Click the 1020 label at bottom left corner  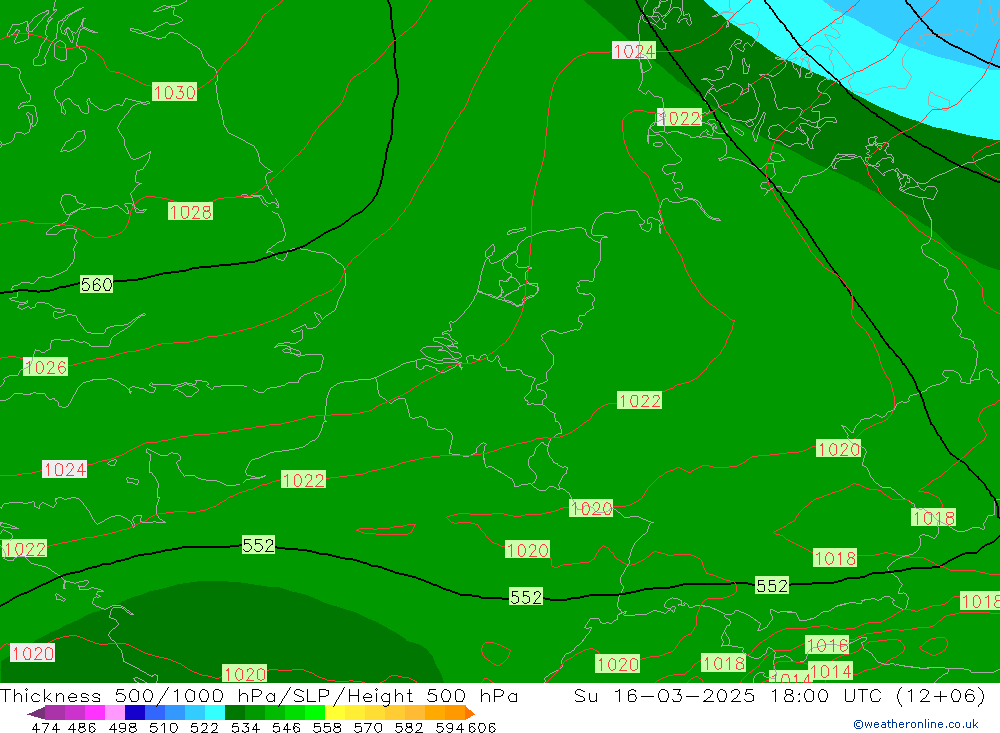(x=33, y=653)
